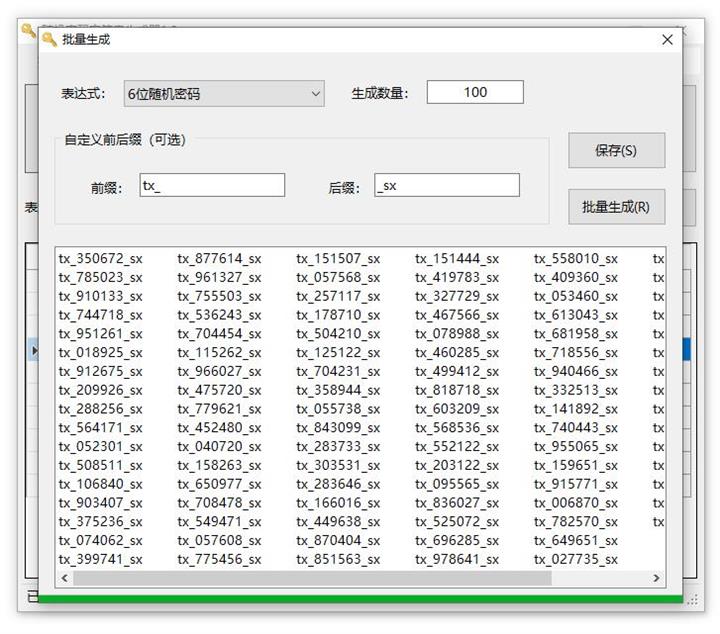This screenshot has width=720, height=634.
Task: Click the green progress bar at bottom
Action: click(x=360, y=599)
